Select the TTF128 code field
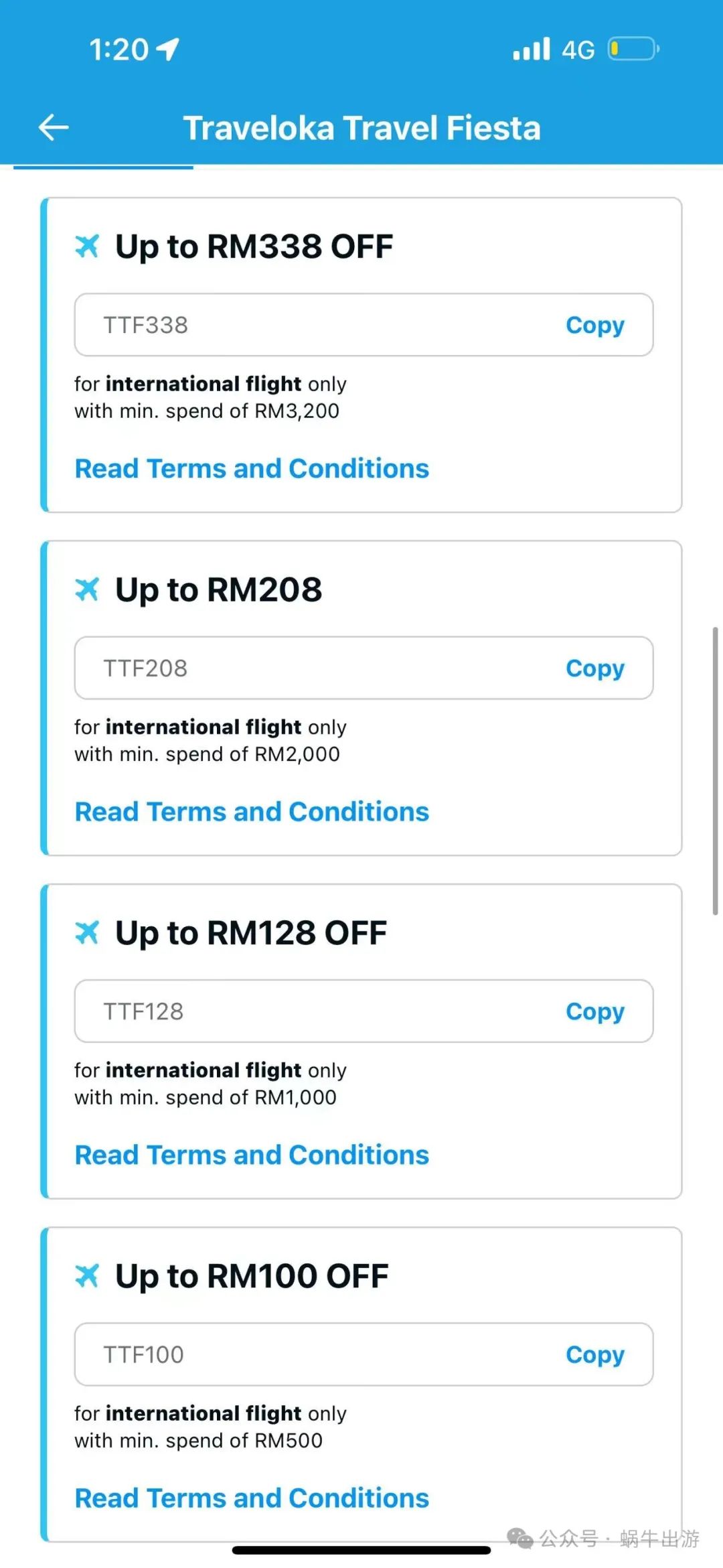723x1568 pixels. [x=364, y=1011]
